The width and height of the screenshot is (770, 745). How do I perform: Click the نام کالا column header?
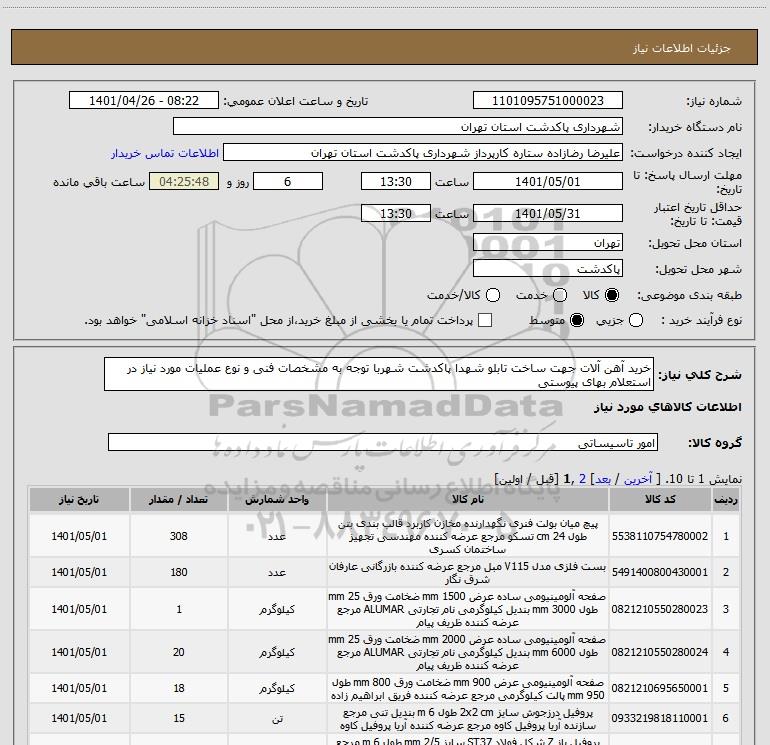coord(468,499)
